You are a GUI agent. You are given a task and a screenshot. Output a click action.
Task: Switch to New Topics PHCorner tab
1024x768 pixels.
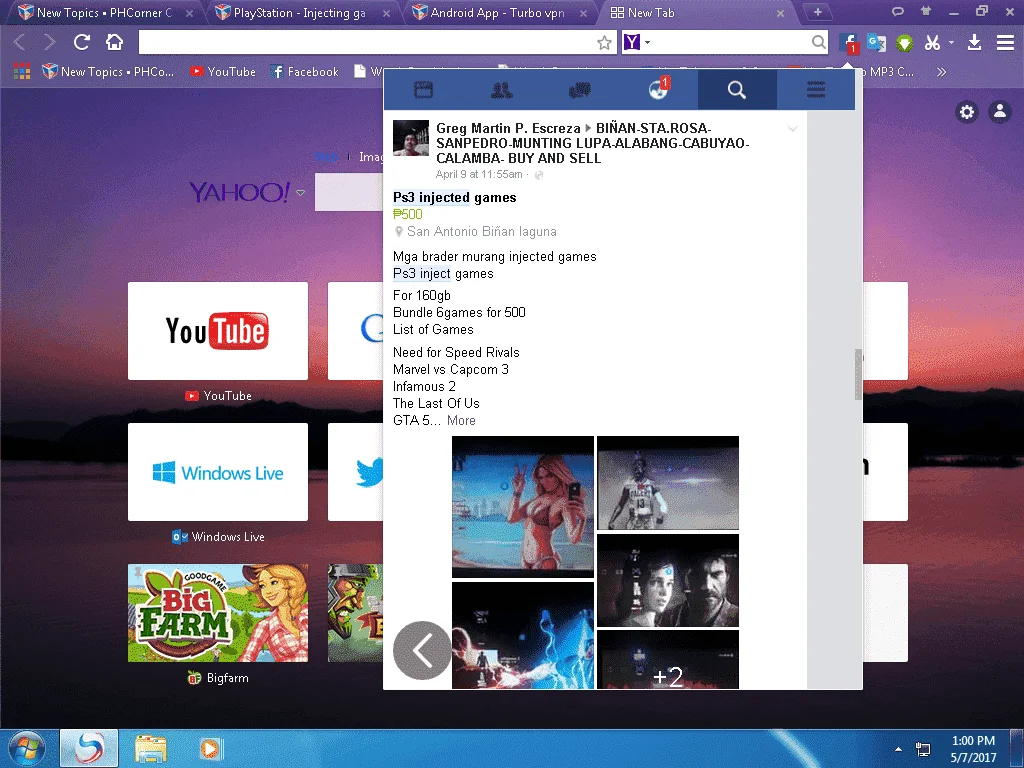tap(103, 12)
